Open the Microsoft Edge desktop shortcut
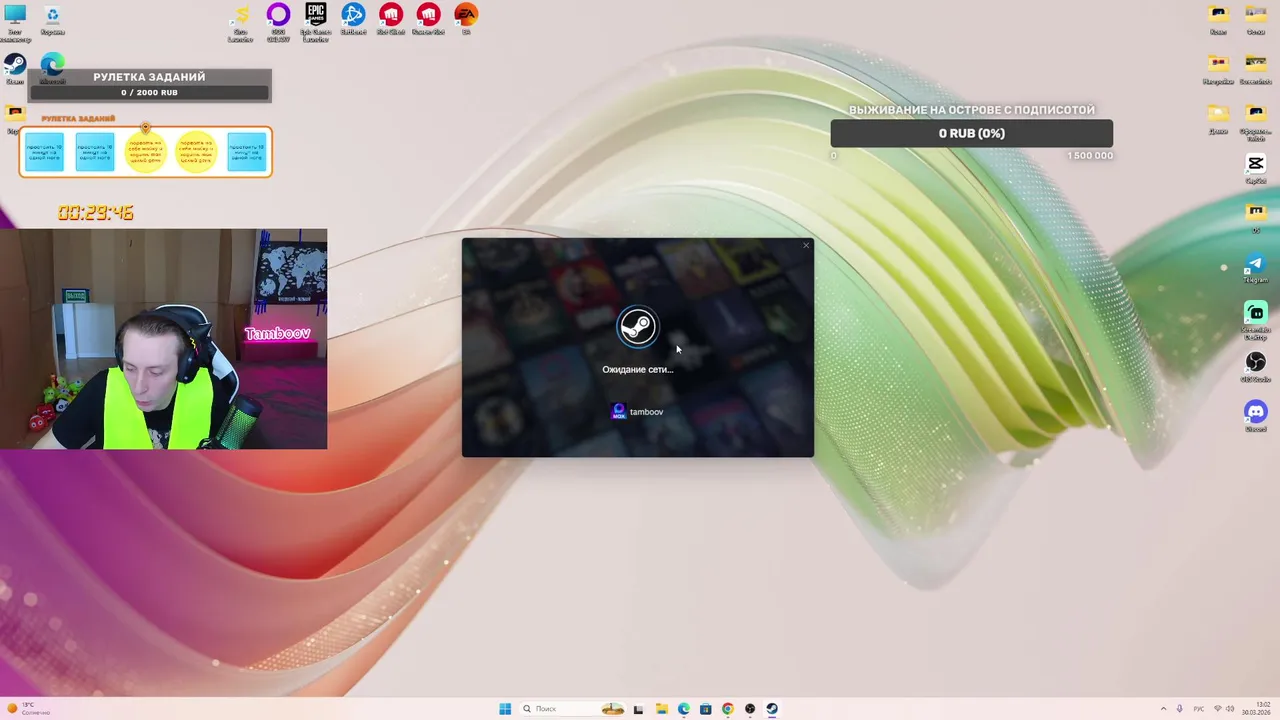This screenshot has width=1280, height=720. (52, 68)
